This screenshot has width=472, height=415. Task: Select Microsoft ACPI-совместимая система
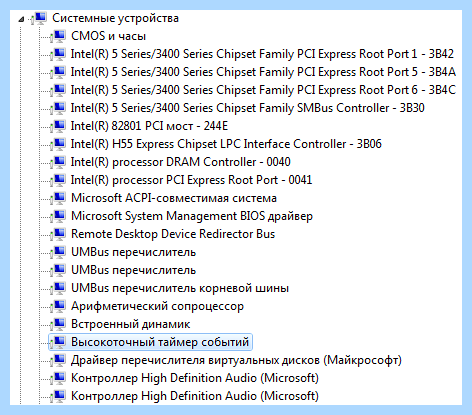pyautogui.click(x=174, y=198)
